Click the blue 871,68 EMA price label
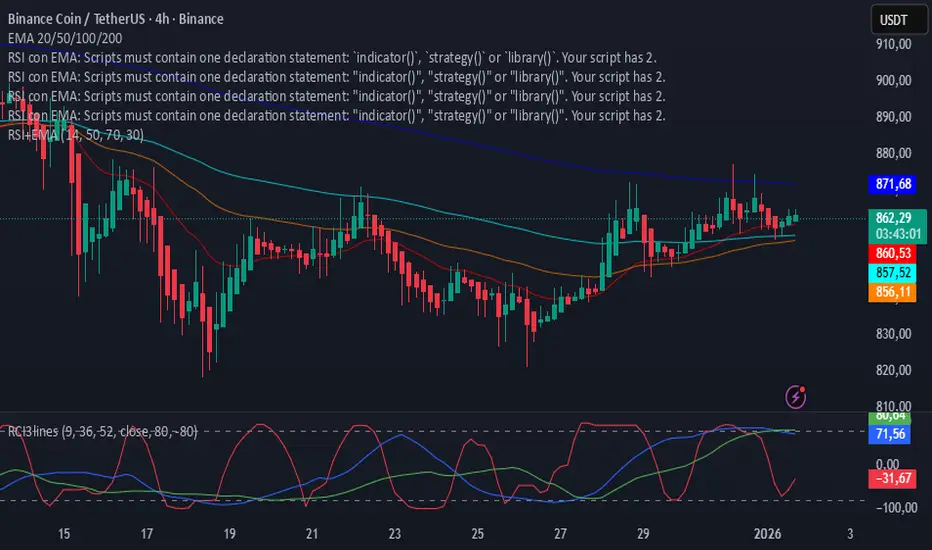Screen dimensions: 932x550 (x=893, y=184)
